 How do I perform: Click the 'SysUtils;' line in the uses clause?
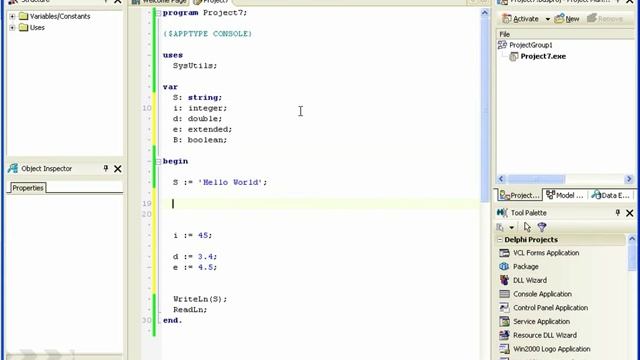point(195,65)
